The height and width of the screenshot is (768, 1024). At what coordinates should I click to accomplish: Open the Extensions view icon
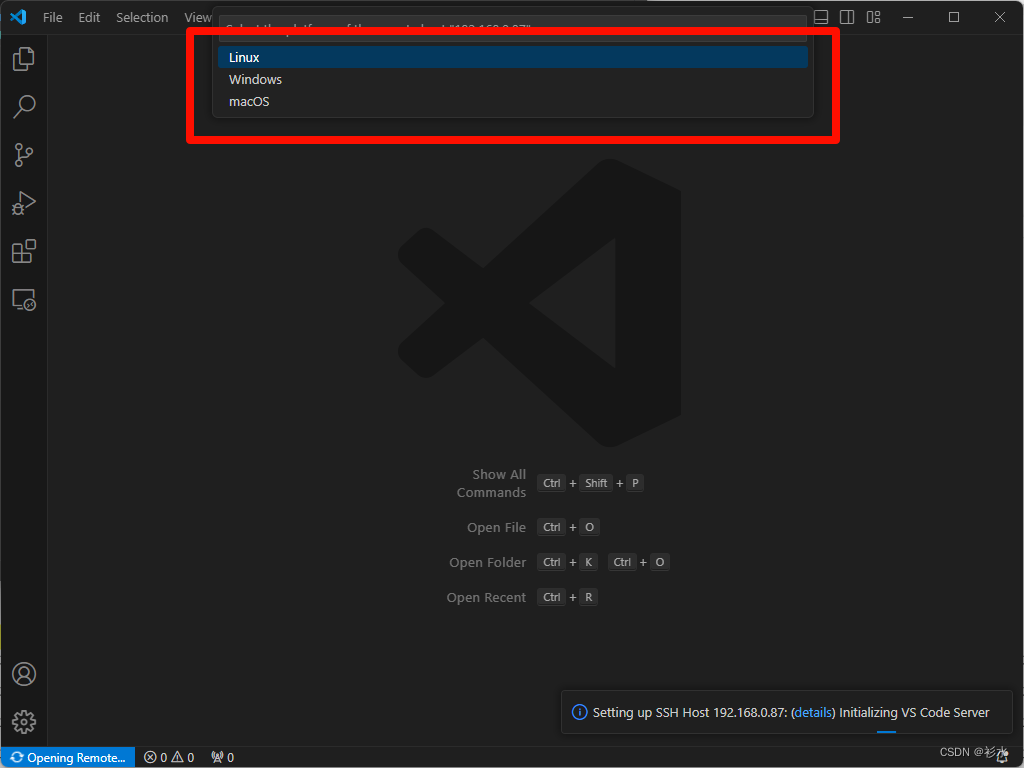coord(24,251)
